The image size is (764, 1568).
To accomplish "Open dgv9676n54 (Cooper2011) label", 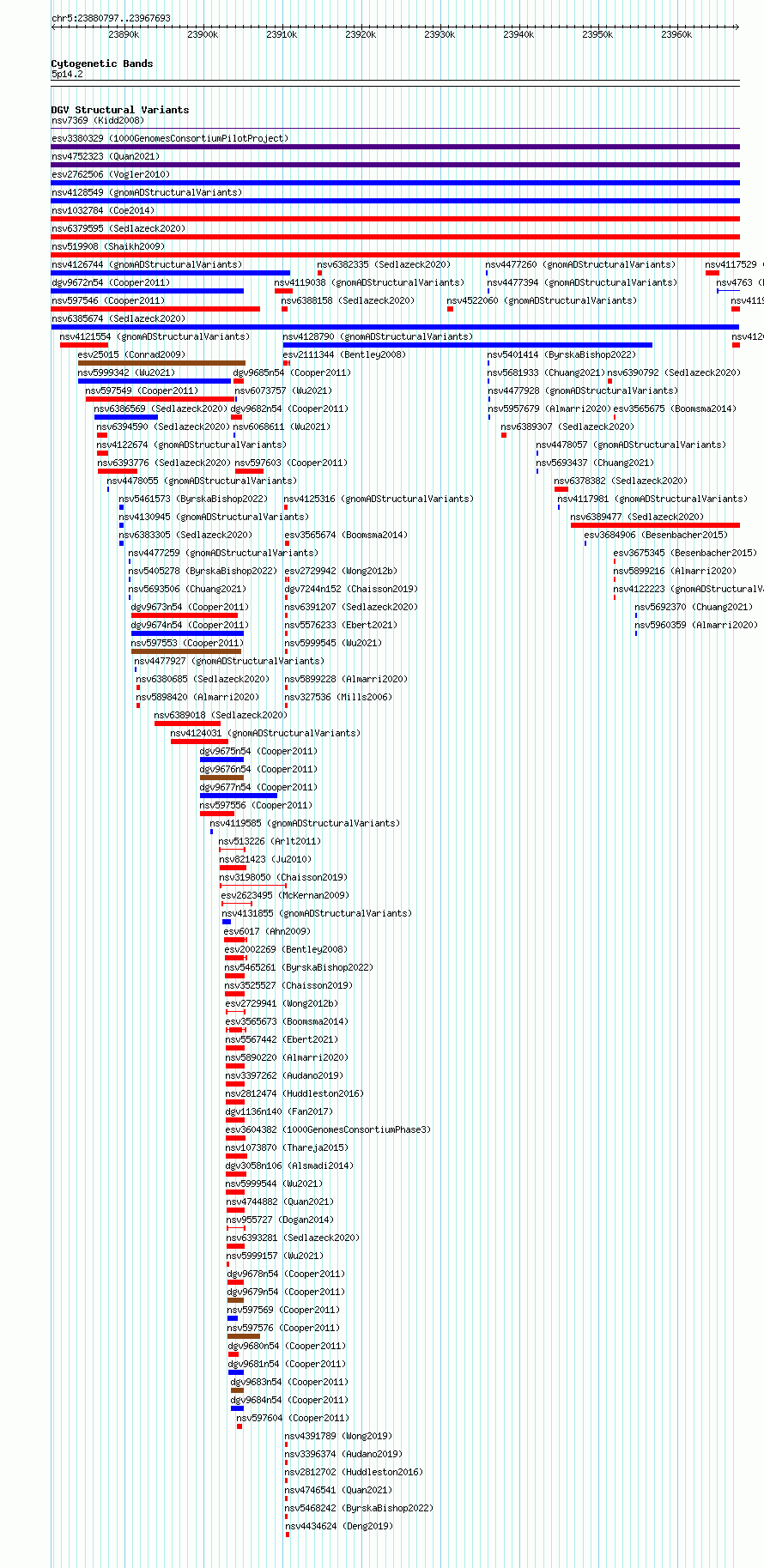I will [258, 769].
